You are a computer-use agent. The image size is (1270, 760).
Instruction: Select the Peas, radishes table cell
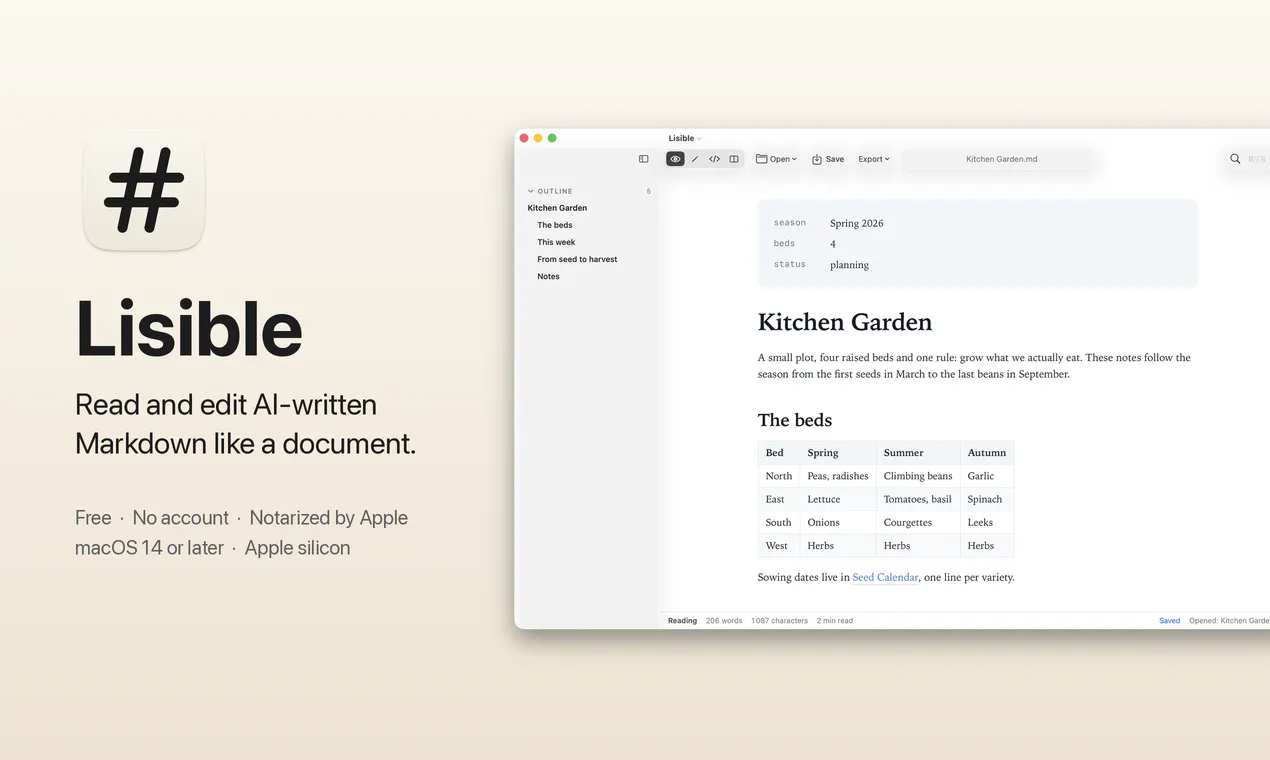point(838,476)
